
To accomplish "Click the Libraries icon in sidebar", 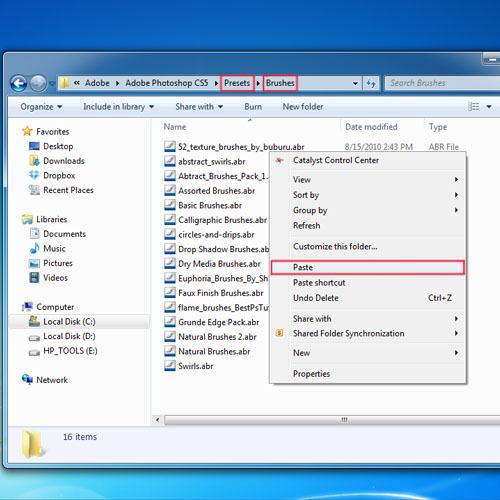I will pyautogui.click(x=27, y=219).
